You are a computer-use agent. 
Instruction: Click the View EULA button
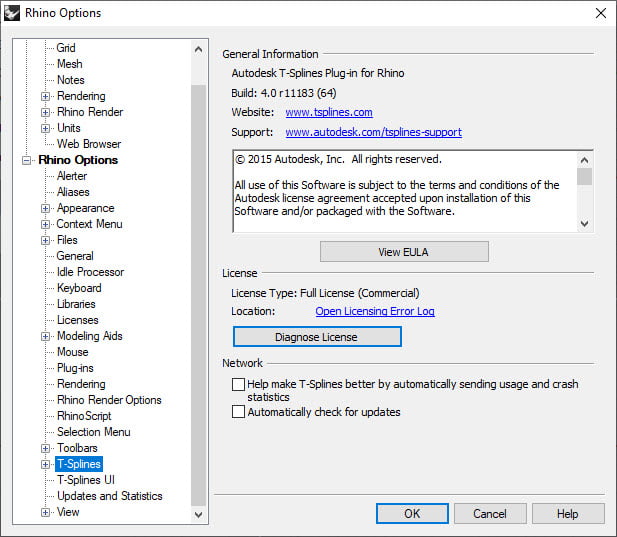(404, 252)
